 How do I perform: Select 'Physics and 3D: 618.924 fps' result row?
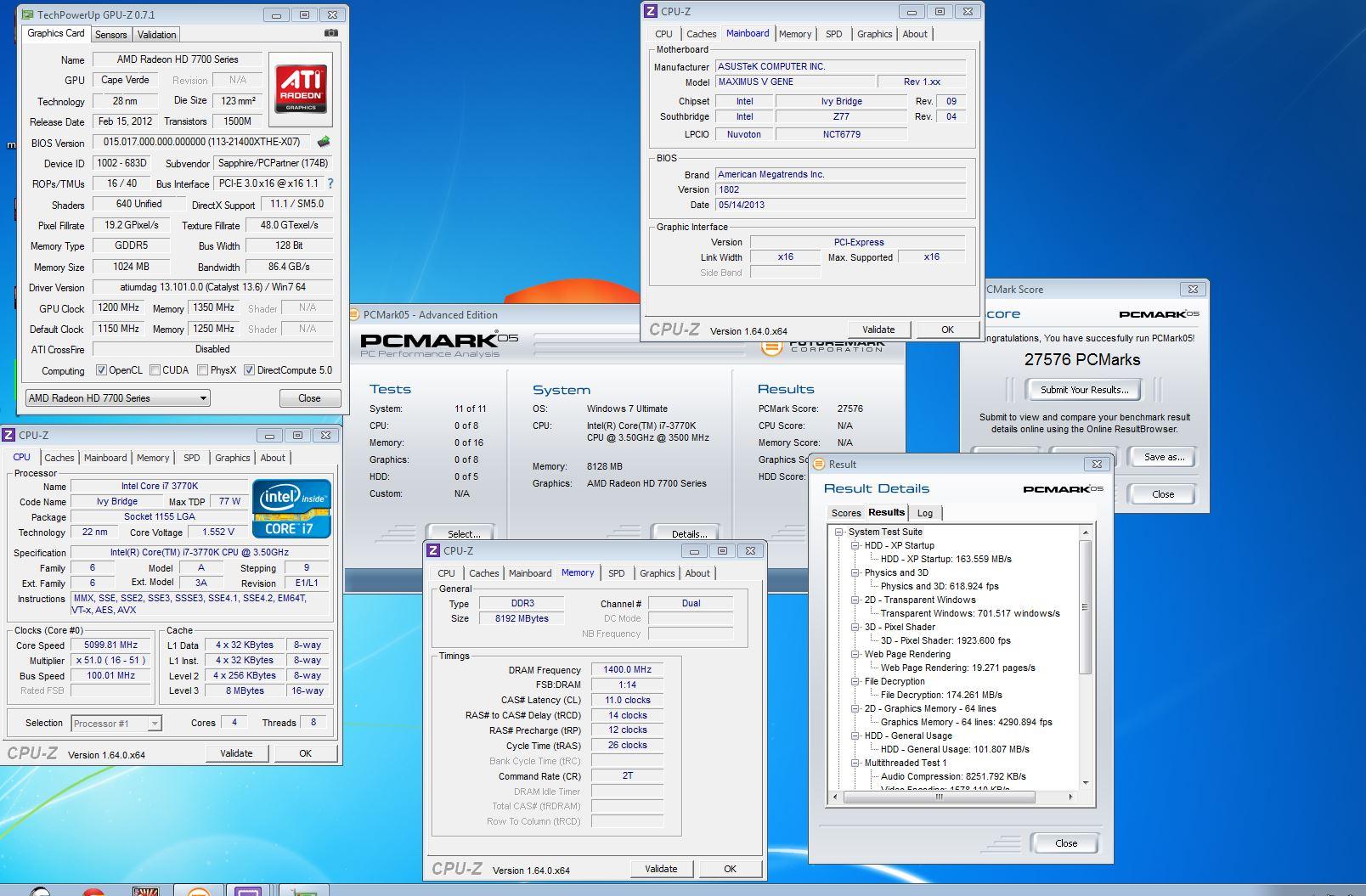click(x=940, y=586)
